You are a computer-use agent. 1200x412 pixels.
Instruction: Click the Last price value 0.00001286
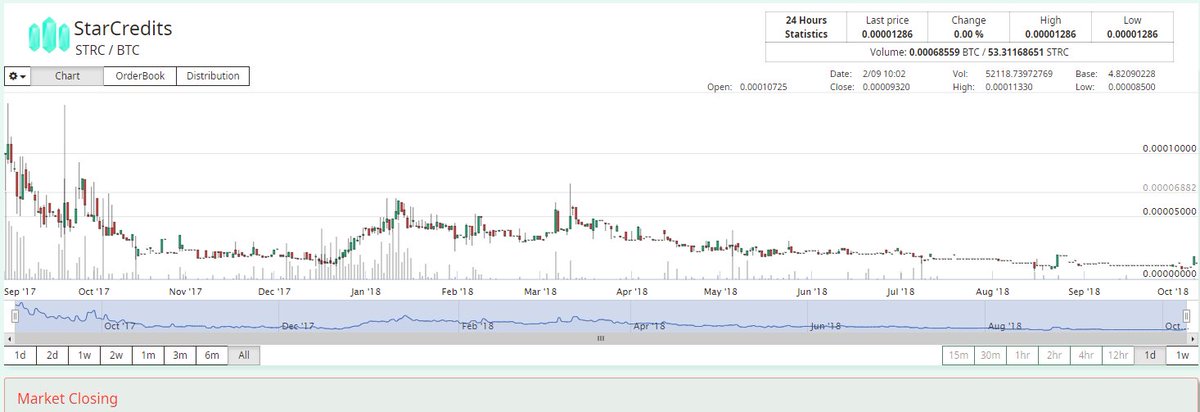pyautogui.click(x=887, y=34)
